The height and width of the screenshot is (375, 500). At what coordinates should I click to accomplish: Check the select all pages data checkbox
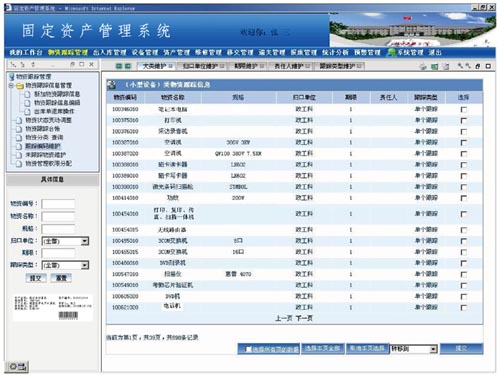[x=248, y=349]
